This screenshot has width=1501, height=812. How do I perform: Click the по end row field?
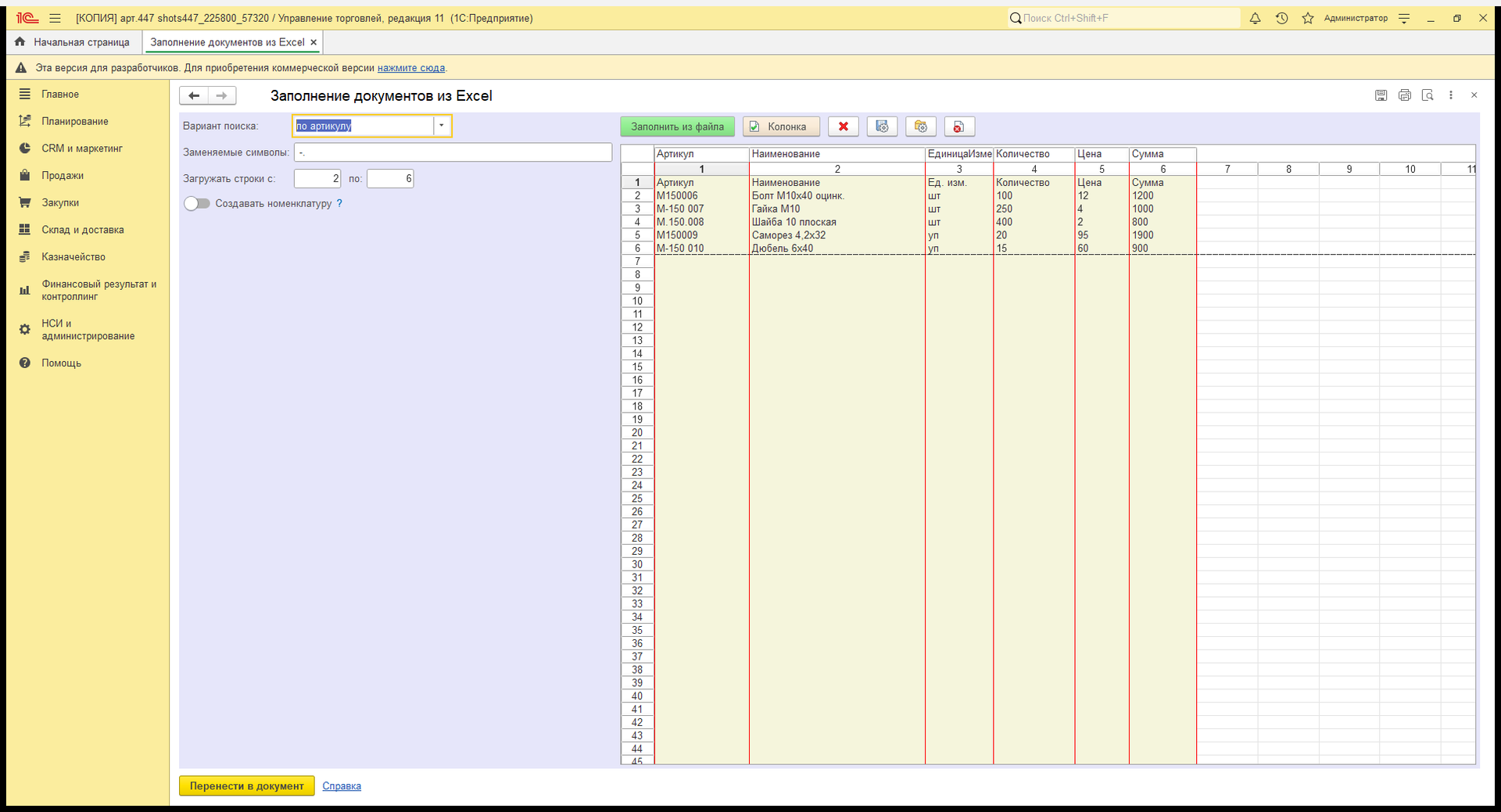coord(390,179)
